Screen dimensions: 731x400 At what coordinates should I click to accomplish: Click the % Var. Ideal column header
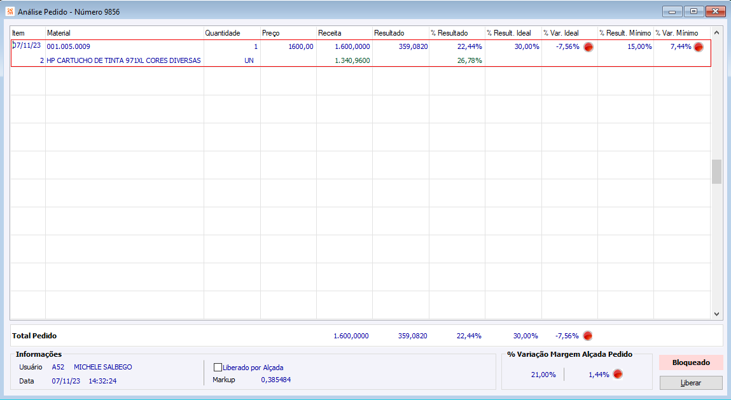point(569,33)
